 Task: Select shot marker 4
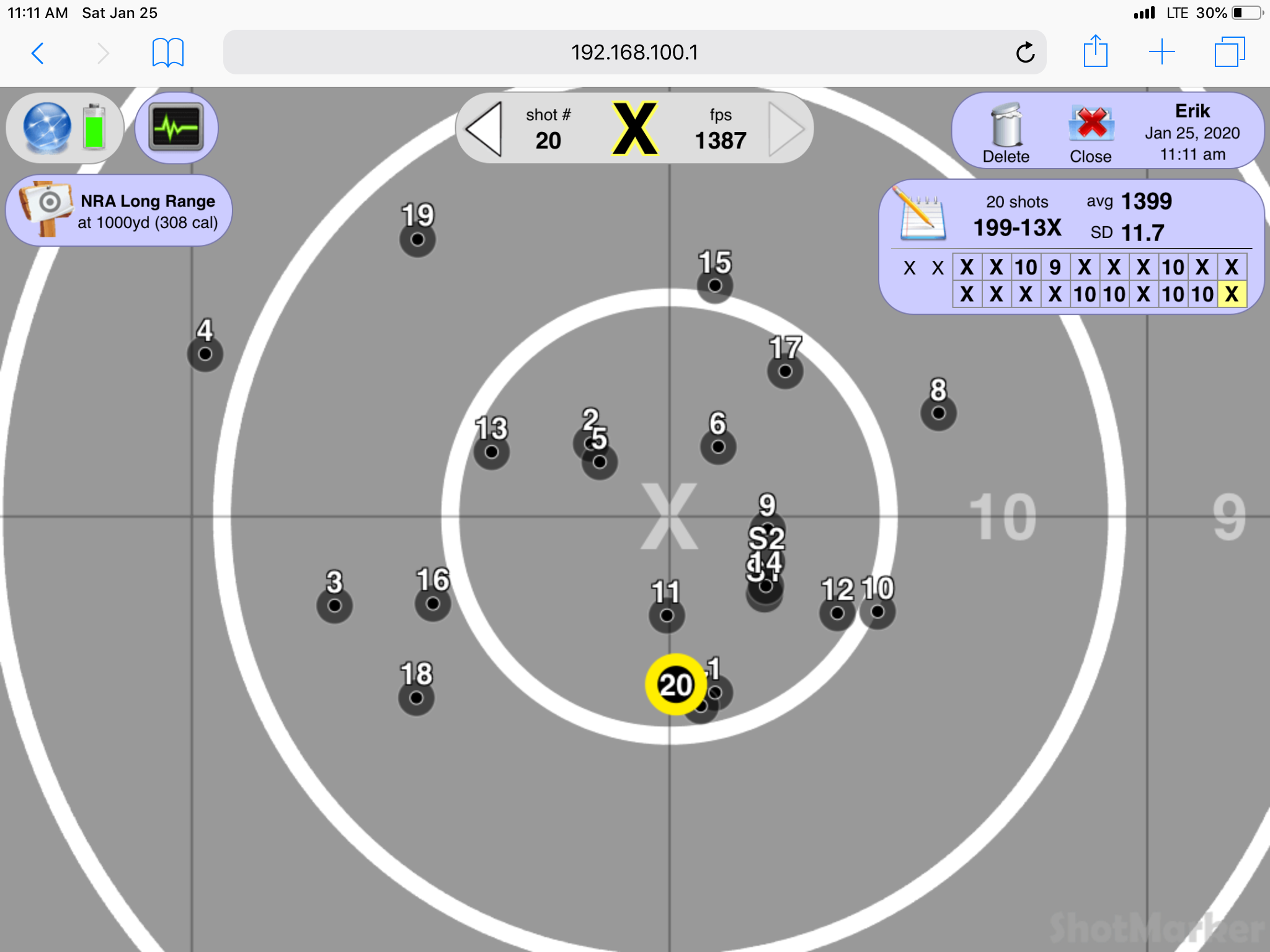pos(205,354)
